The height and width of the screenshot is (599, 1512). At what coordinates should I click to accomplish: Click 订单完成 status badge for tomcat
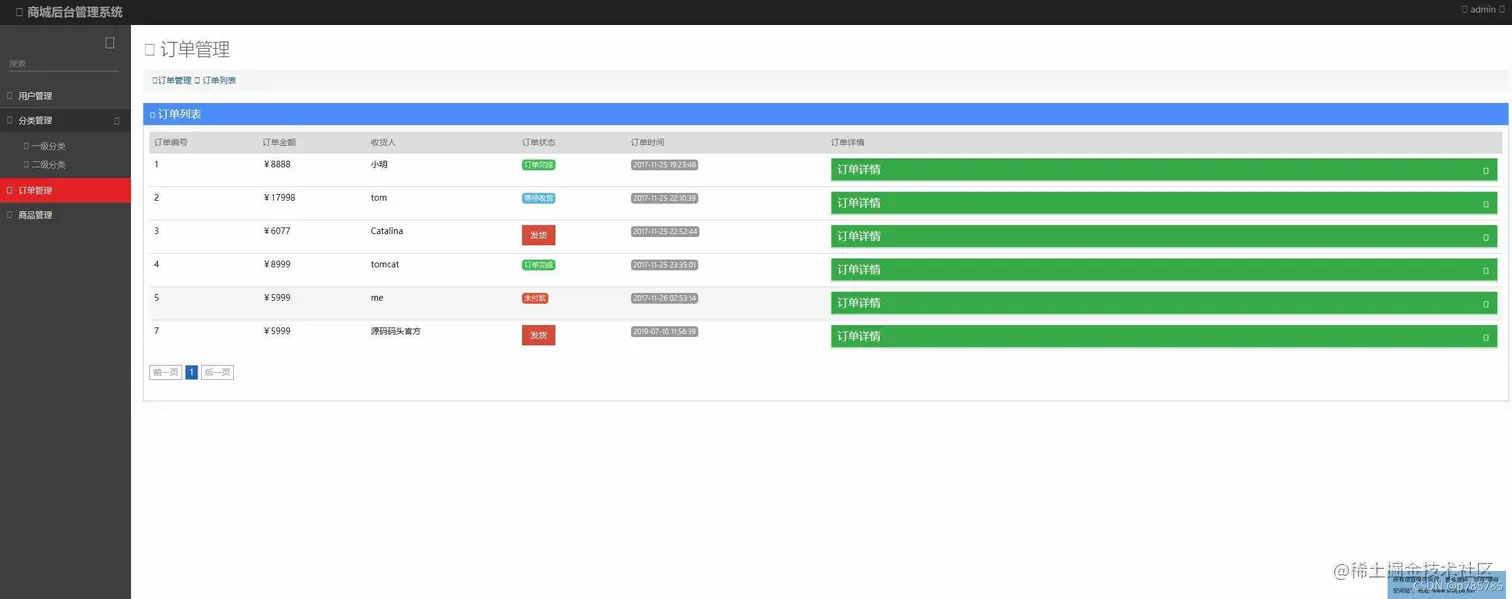[538, 265]
